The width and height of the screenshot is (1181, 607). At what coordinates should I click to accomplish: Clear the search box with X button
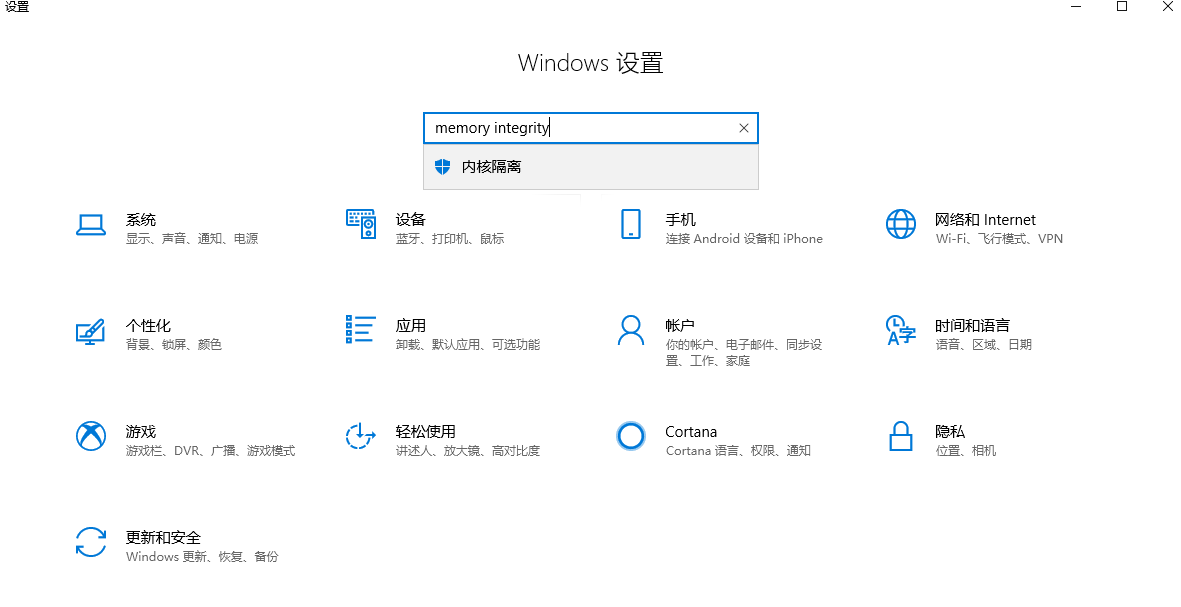click(743, 128)
